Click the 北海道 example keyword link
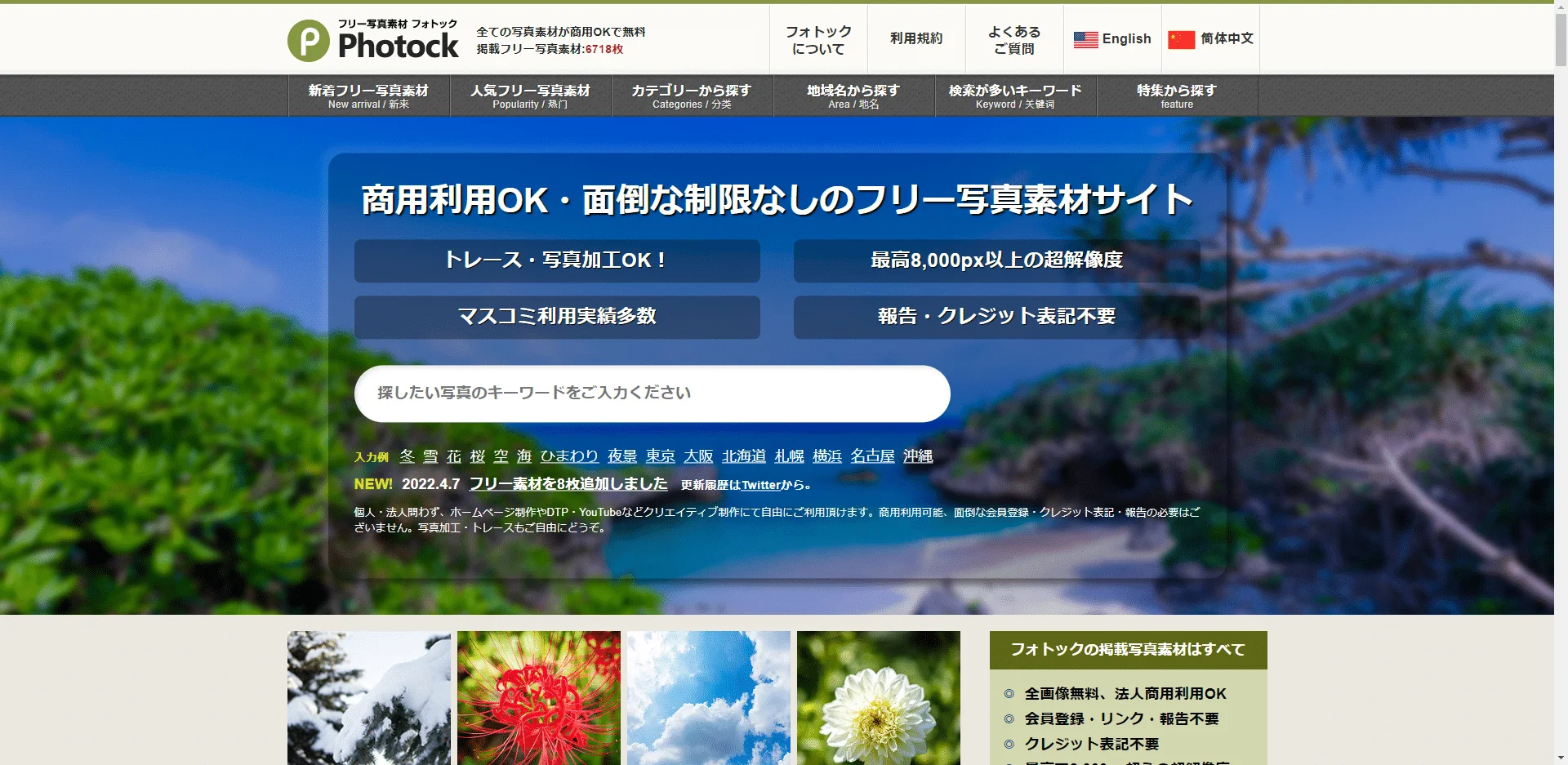The width and height of the screenshot is (1568, 765). 744,456
